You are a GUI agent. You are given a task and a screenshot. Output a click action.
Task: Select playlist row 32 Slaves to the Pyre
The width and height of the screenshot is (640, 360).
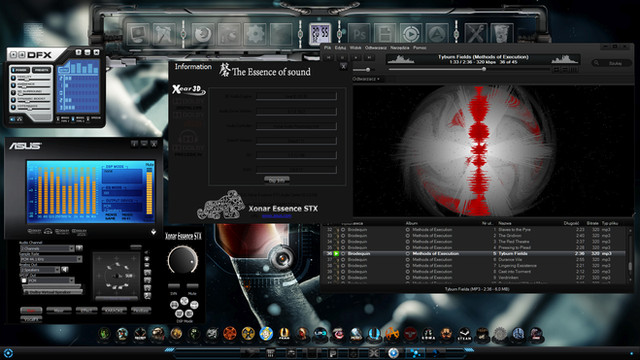pos(473,229)
